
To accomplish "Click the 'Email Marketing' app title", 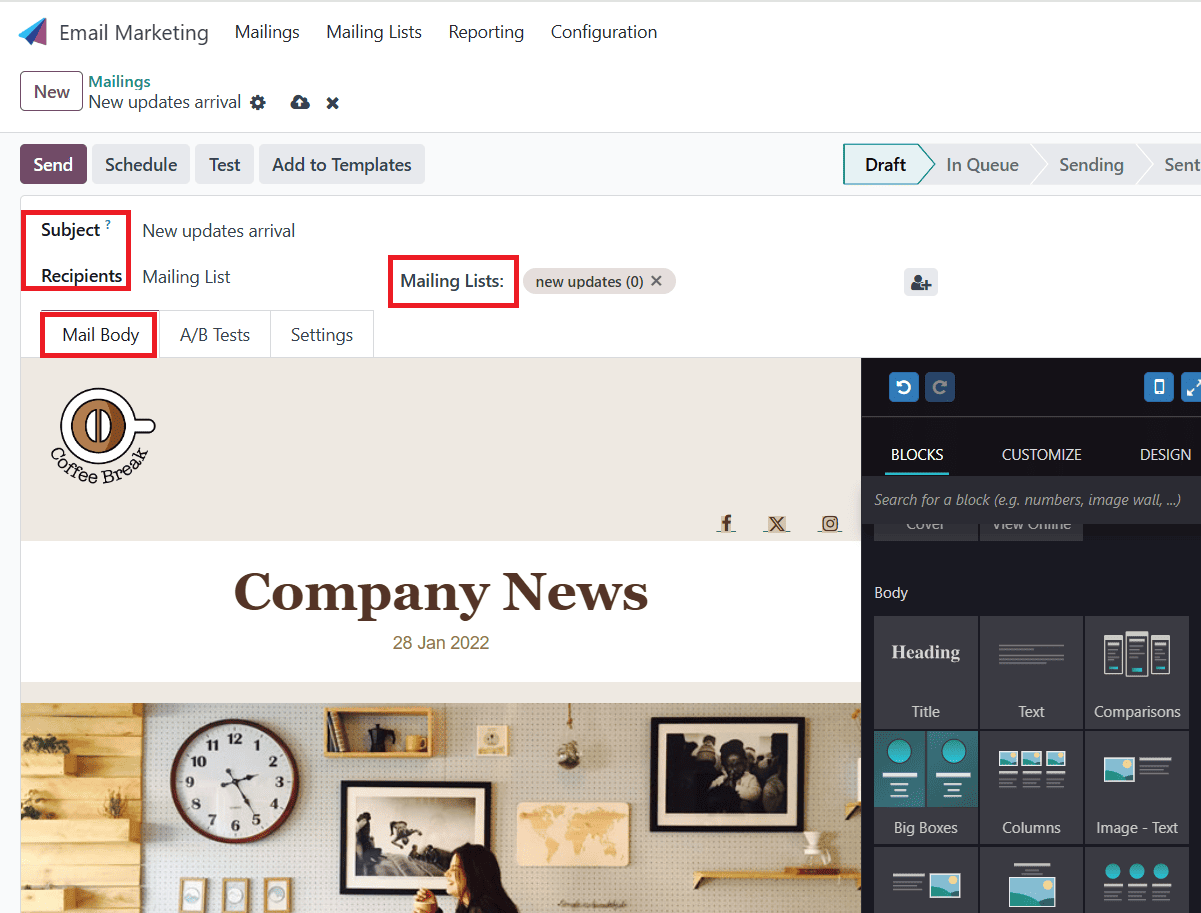I will 134,33.
